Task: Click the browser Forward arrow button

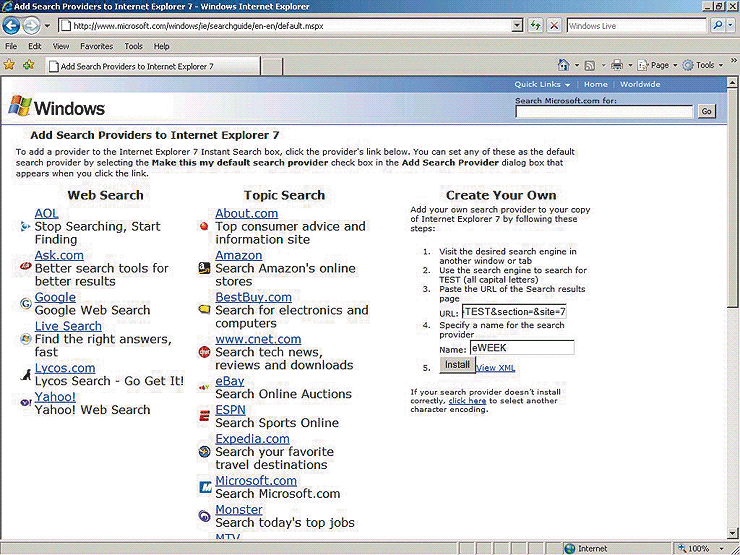Action: click(x=31, y=25)
